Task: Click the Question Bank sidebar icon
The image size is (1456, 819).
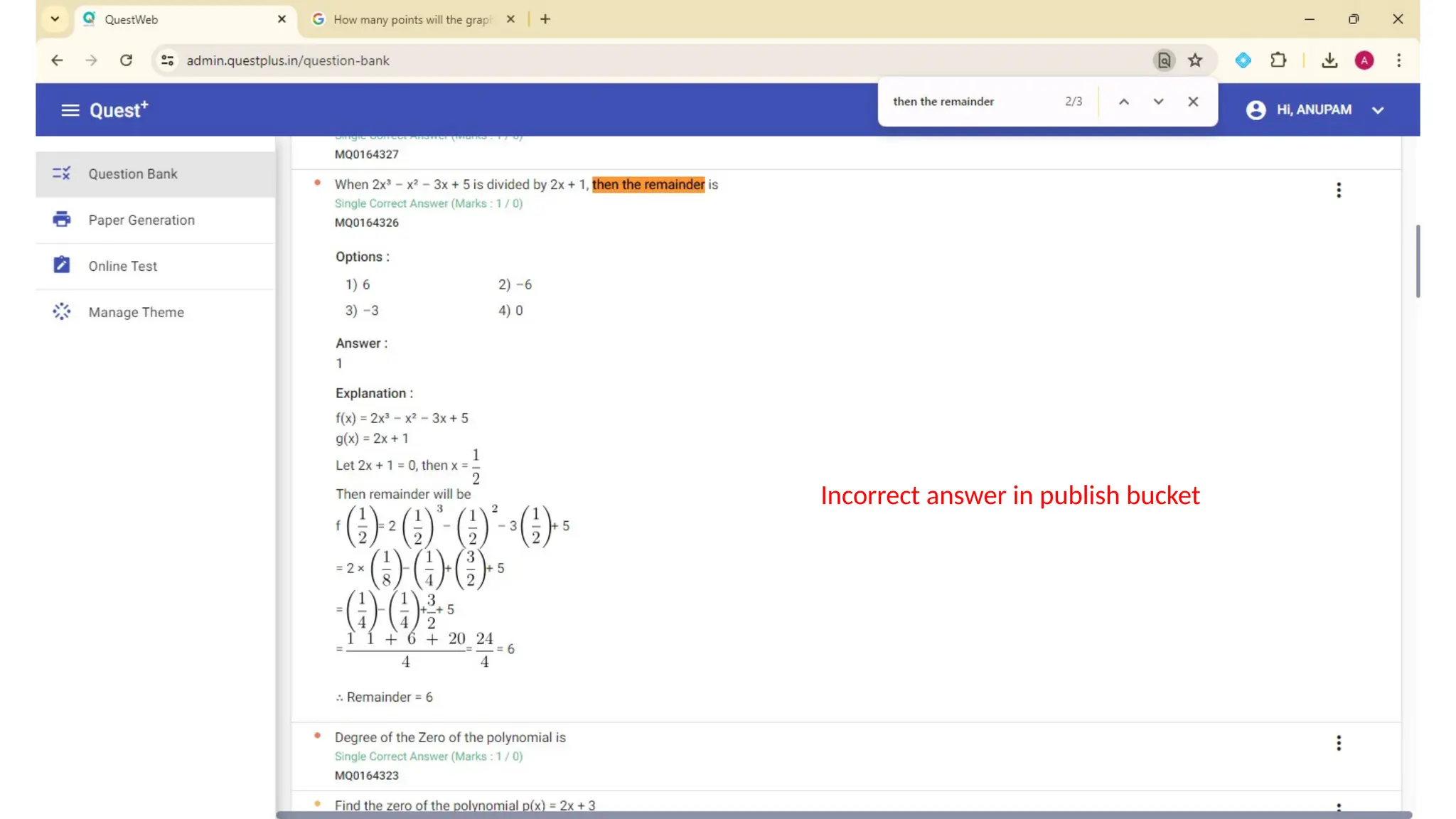Action: [x=62, y=173]
